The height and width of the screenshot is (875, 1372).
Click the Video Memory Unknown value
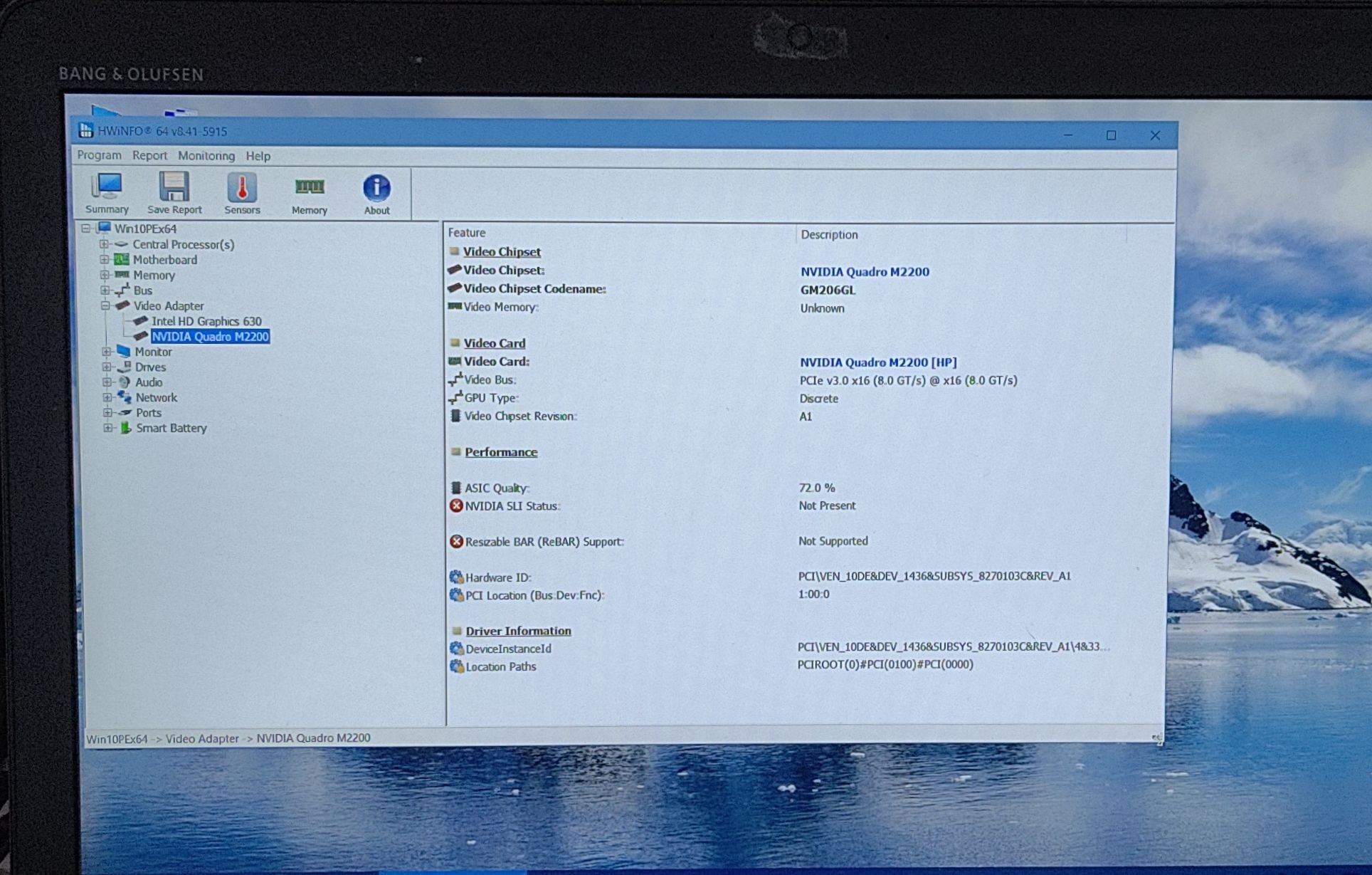coord(823,308)
